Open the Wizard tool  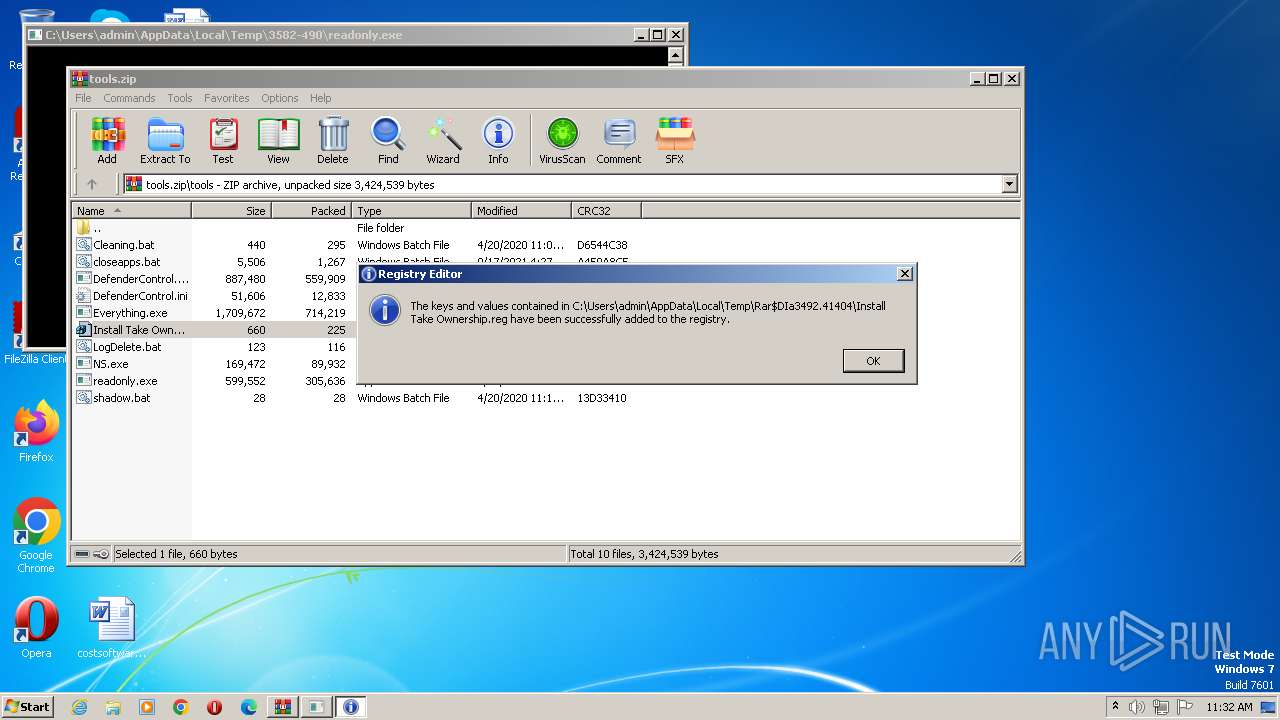point(443,140)
